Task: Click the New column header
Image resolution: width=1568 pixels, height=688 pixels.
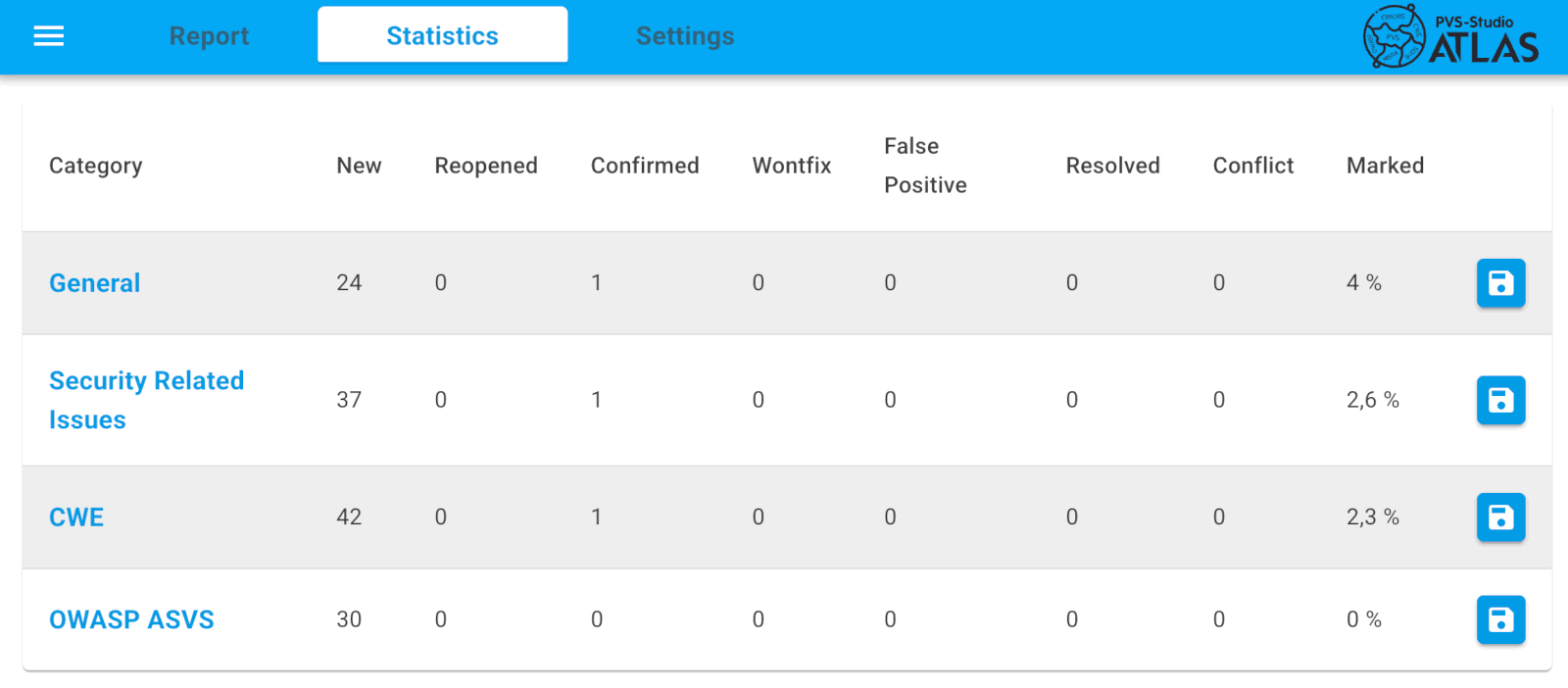Action: (x=359, y=166)
